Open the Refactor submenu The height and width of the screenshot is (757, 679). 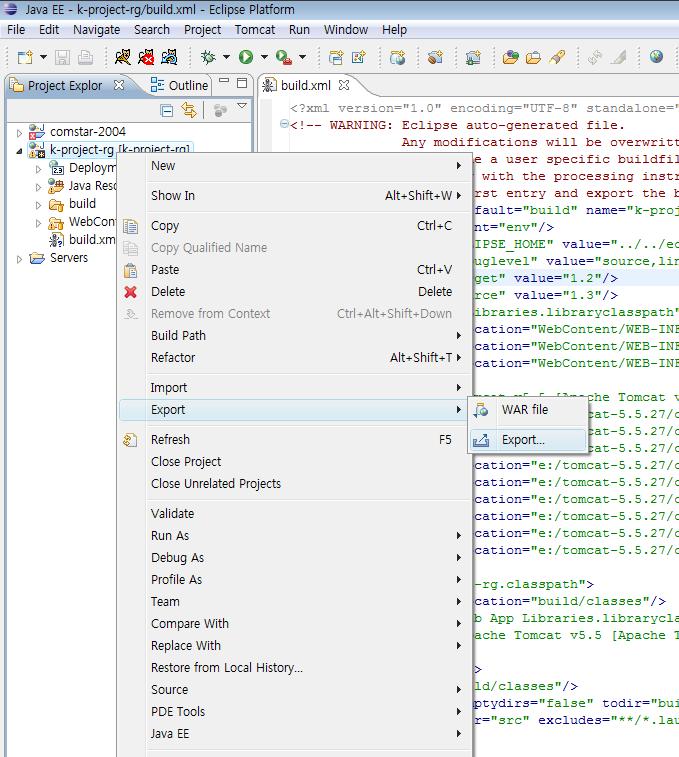point(295,358)
